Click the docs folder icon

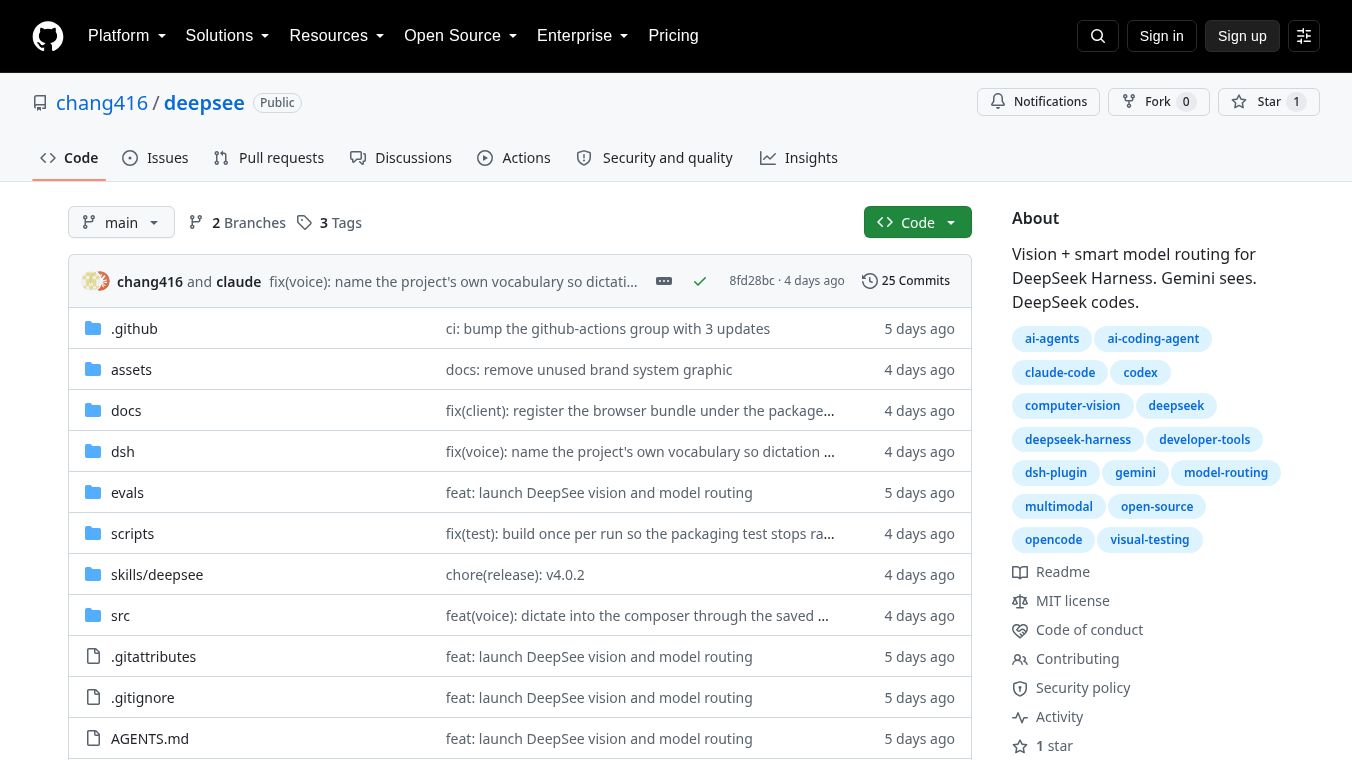tap(93, 411)
